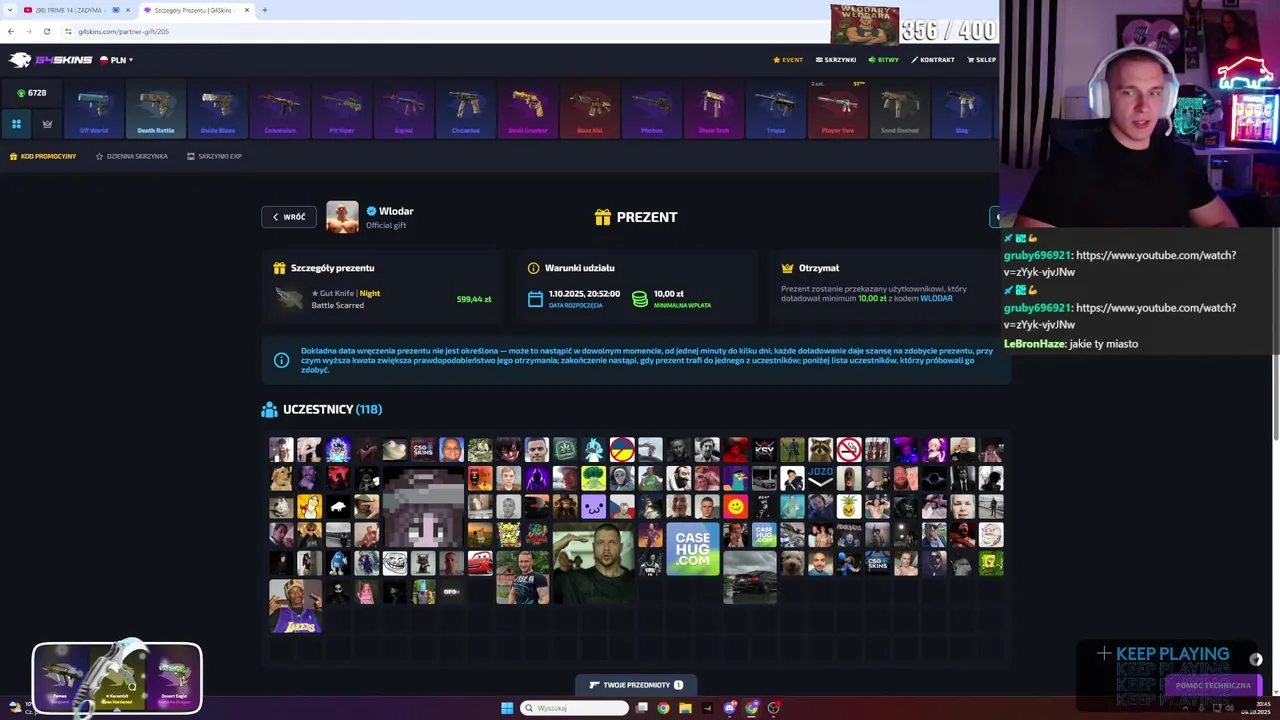Click the Windows taskbar search box
This screenshot has height=720, width=1280.
(575, 708)
